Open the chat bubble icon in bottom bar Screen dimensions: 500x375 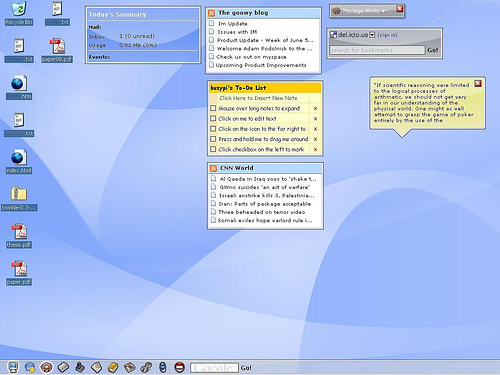pos(30,367)
